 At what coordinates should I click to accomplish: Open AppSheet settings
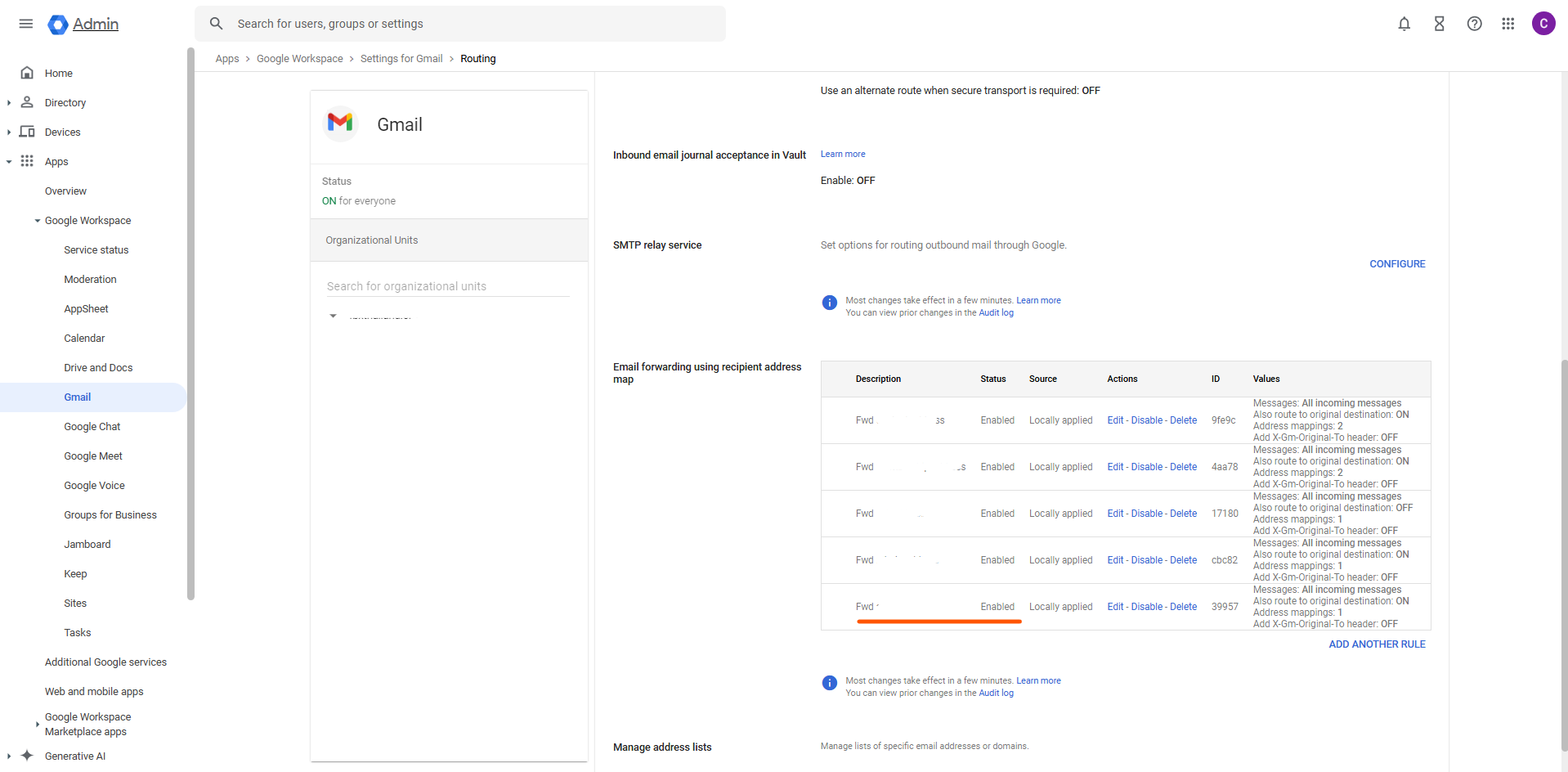[86, 308]
